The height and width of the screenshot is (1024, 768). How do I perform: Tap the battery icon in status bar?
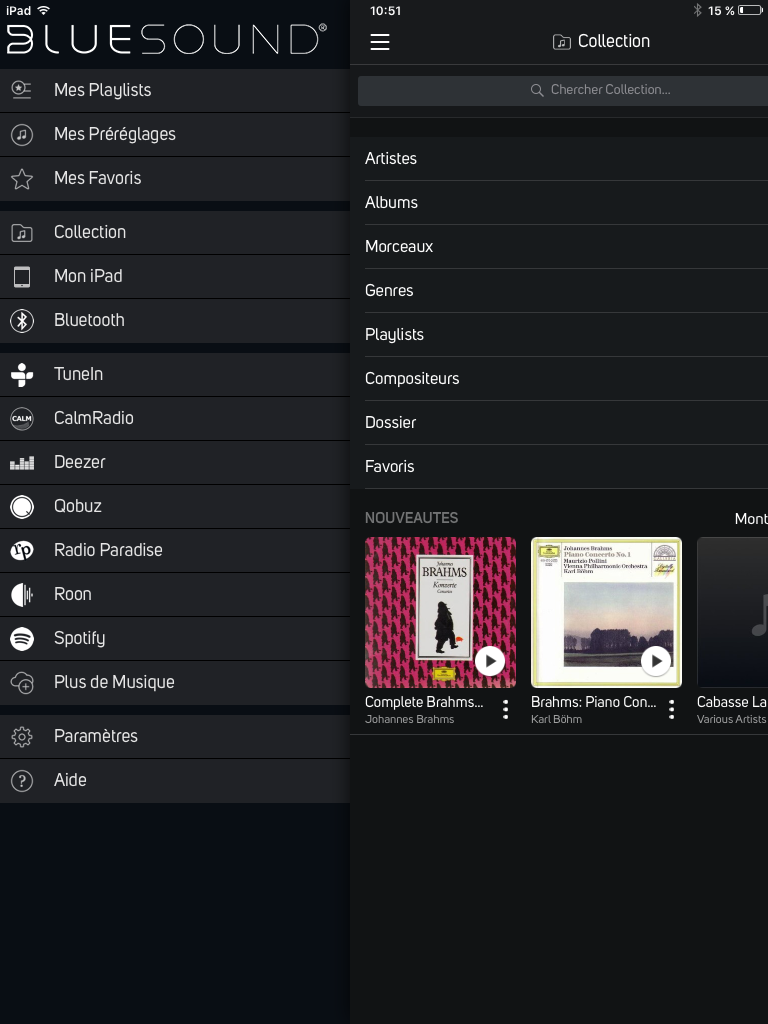750,10
